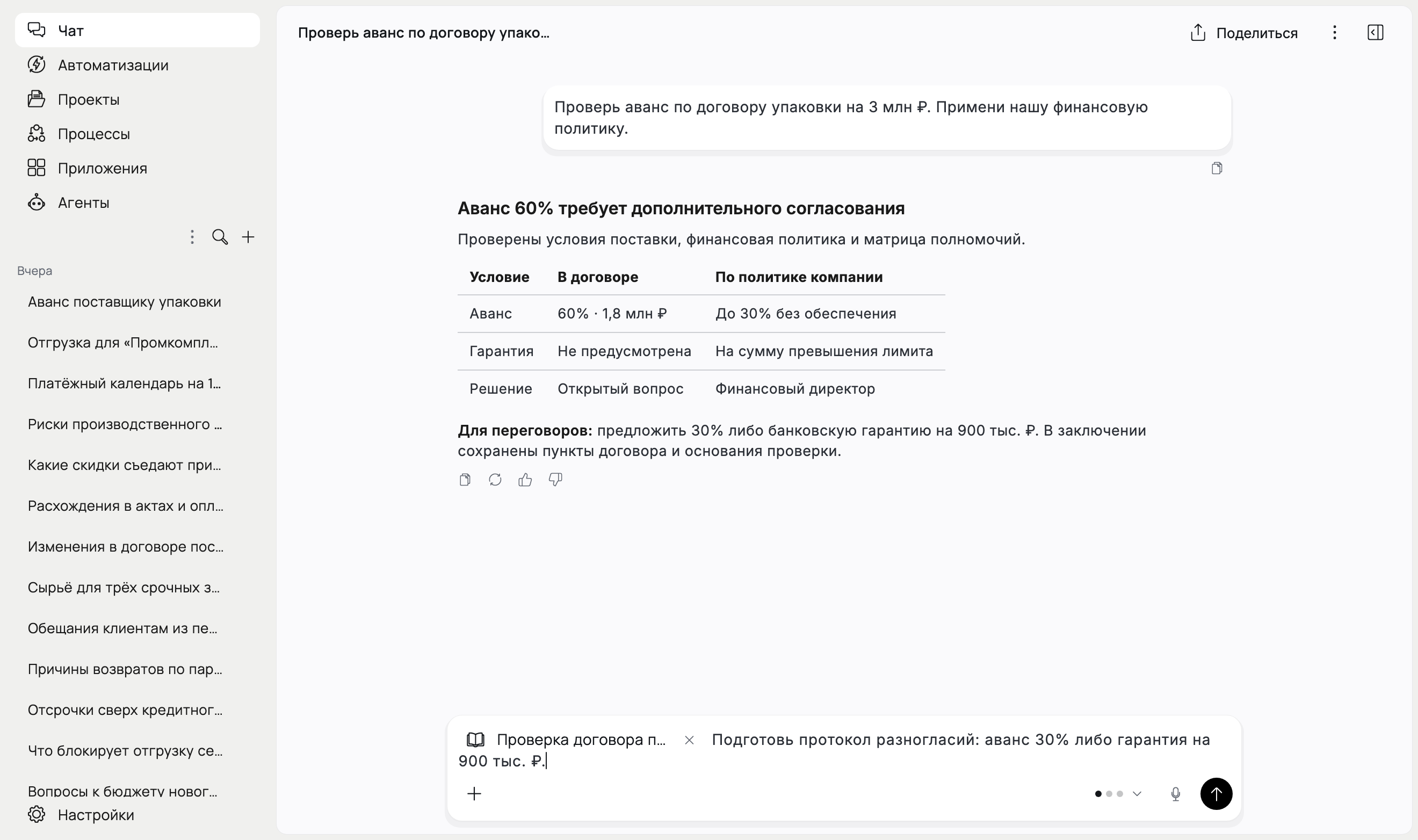Copy the user message text

(1217, 169)
